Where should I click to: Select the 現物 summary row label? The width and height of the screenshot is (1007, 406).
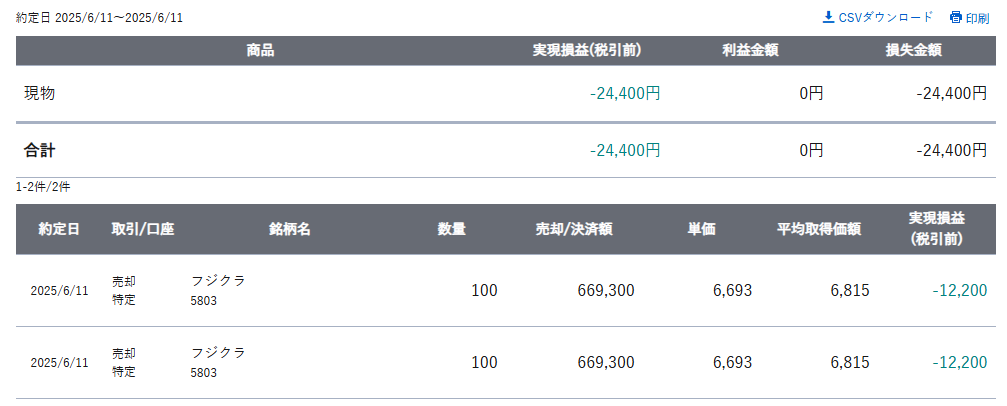tap(40, 93)
